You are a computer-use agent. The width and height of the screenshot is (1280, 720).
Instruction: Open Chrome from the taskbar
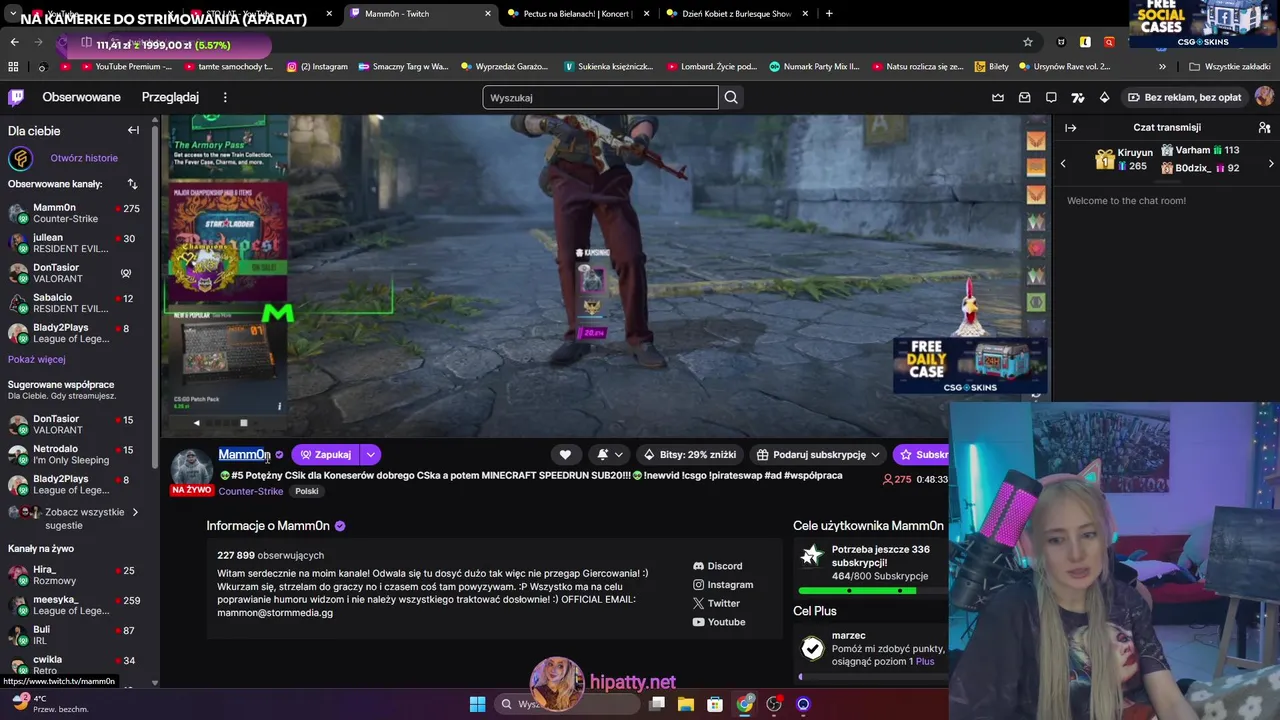(x=745, y=704)
